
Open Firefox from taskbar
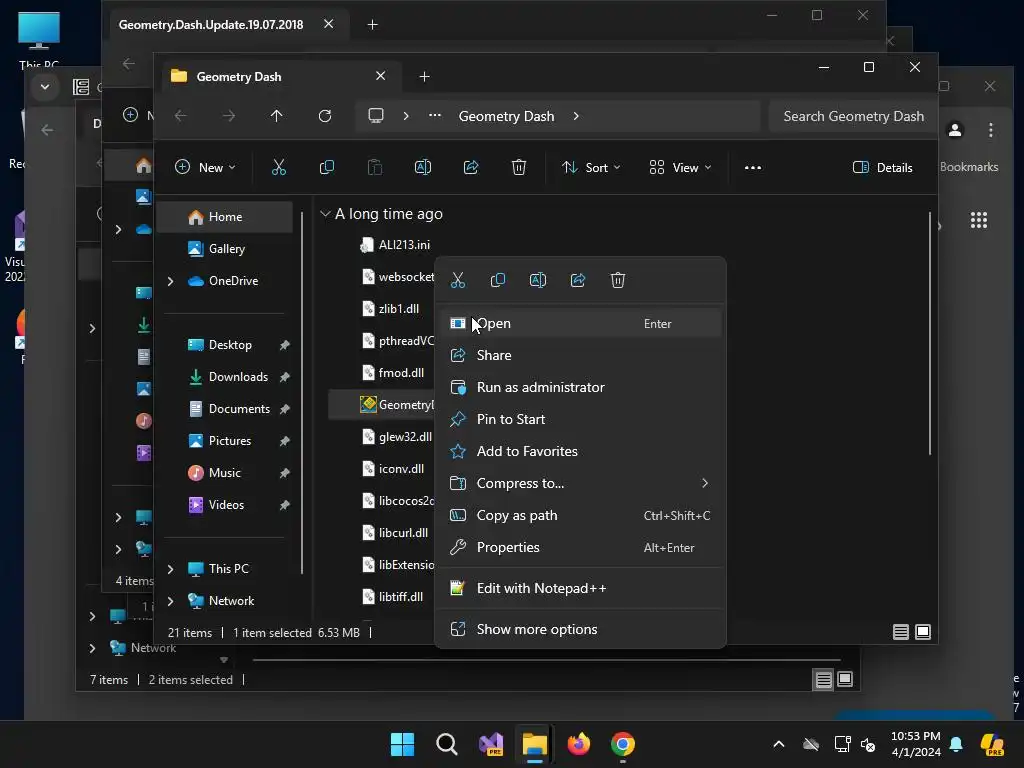click(x=579, y=744)
